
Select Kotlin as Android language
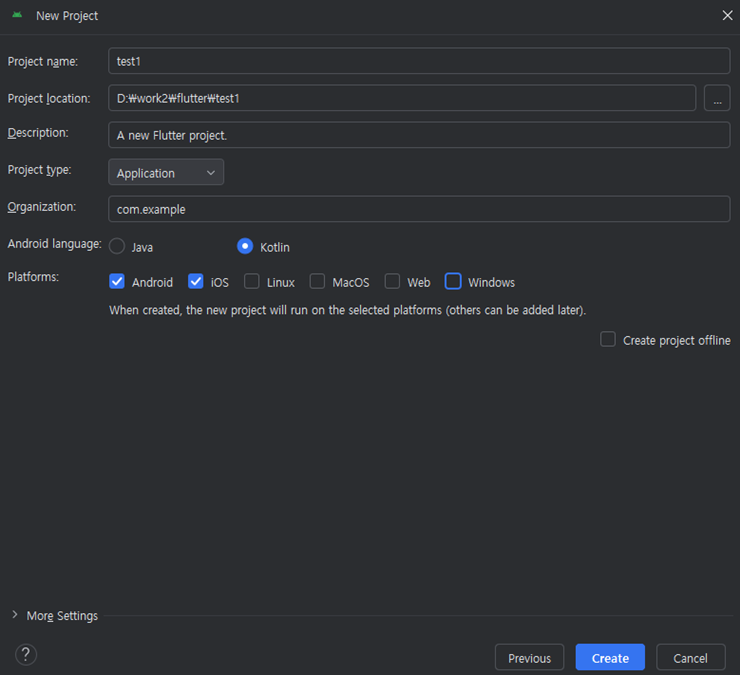click(x=245, y=246)
